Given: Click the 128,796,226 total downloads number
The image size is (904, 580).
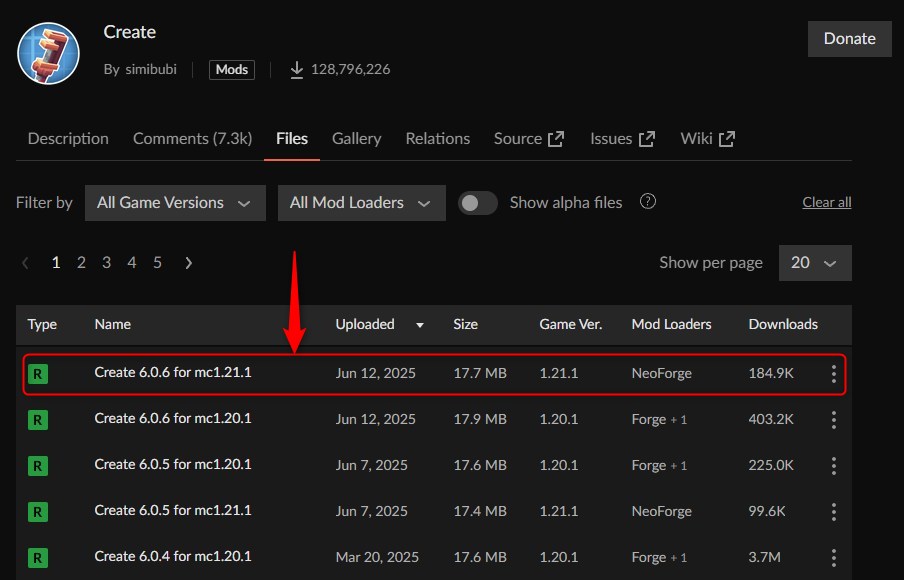Looking at the screenshot, I should [x=351, y=70].
